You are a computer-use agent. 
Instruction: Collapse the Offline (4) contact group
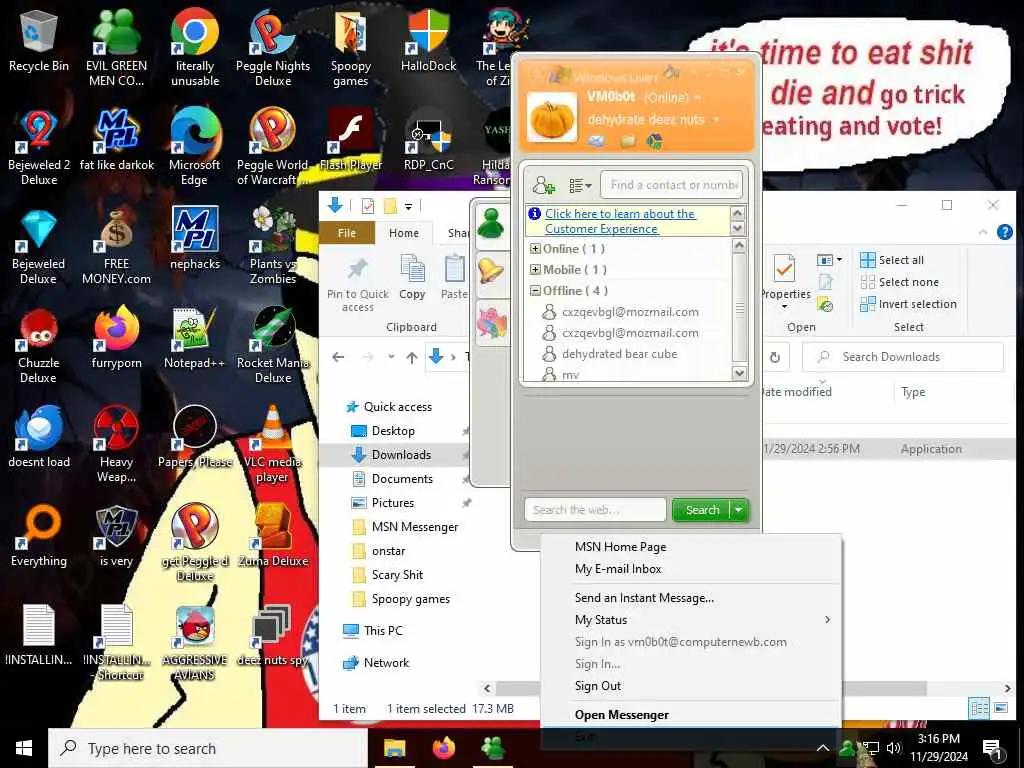click(x=535, y=291)
